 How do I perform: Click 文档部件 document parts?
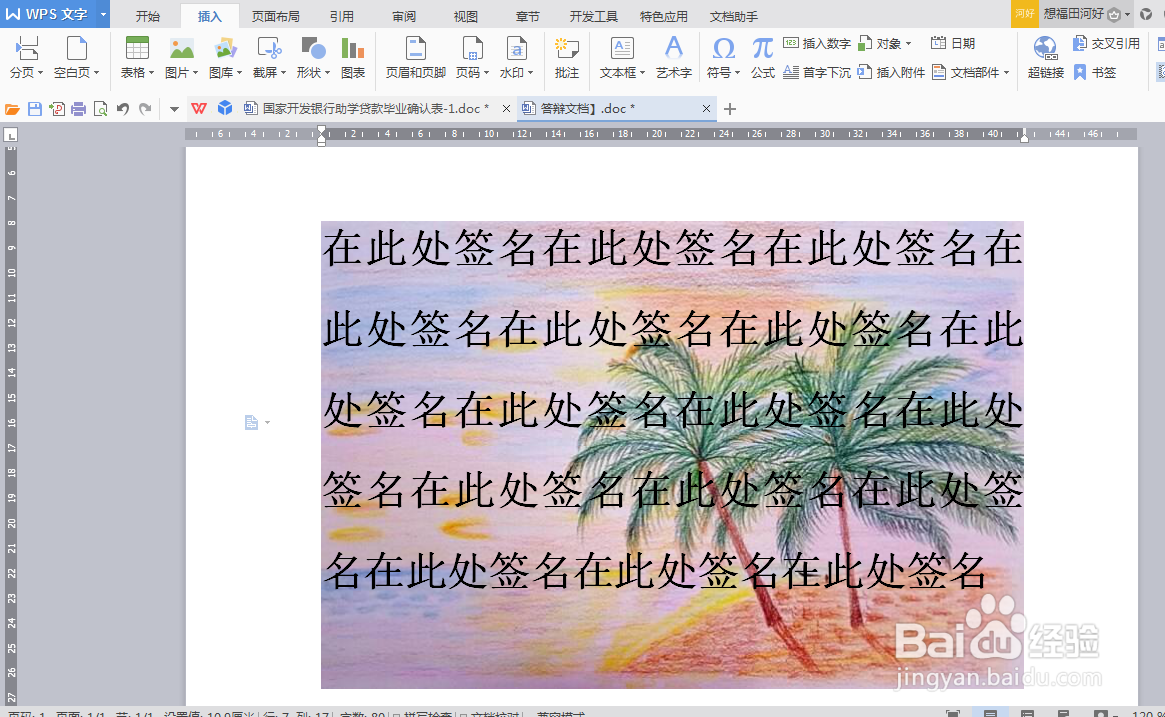click(x=970, y=72)
